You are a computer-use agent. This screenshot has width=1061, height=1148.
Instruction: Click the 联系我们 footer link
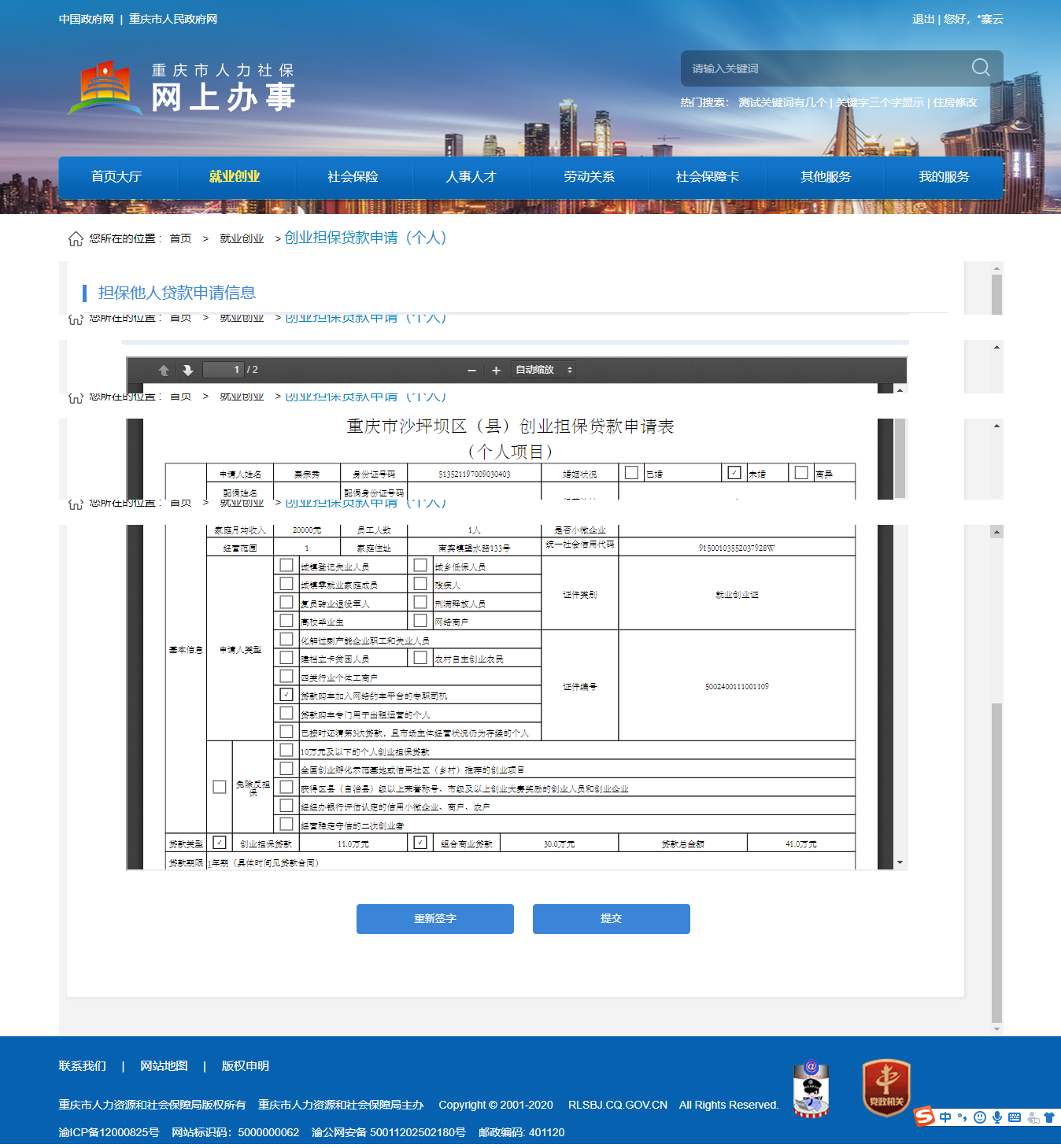83,1066
